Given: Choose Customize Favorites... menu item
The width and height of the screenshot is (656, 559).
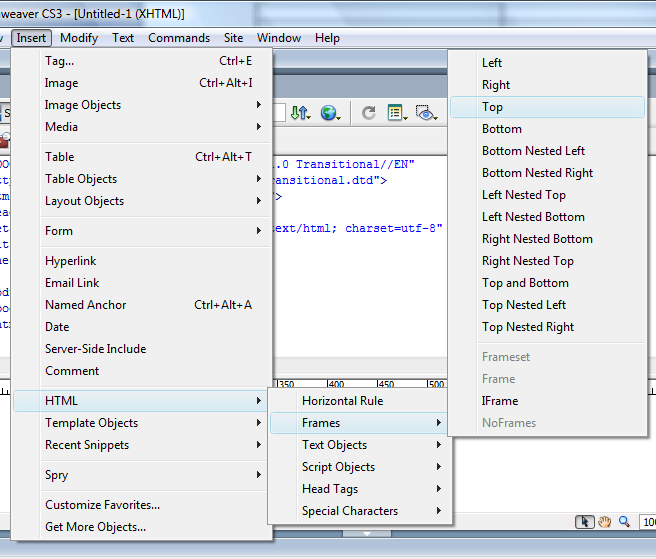Looking at the screenshot, I should (142, 505).
